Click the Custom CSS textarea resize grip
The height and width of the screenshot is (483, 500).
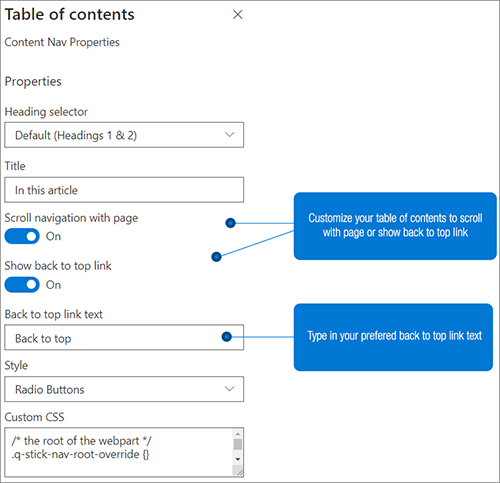pos(239,471)
